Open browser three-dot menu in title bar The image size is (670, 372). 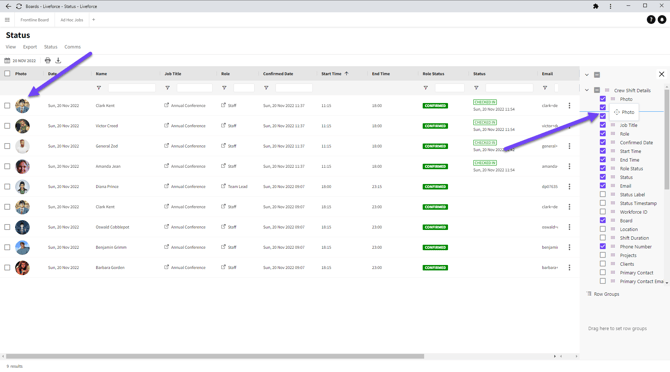(x=610, y=6)
